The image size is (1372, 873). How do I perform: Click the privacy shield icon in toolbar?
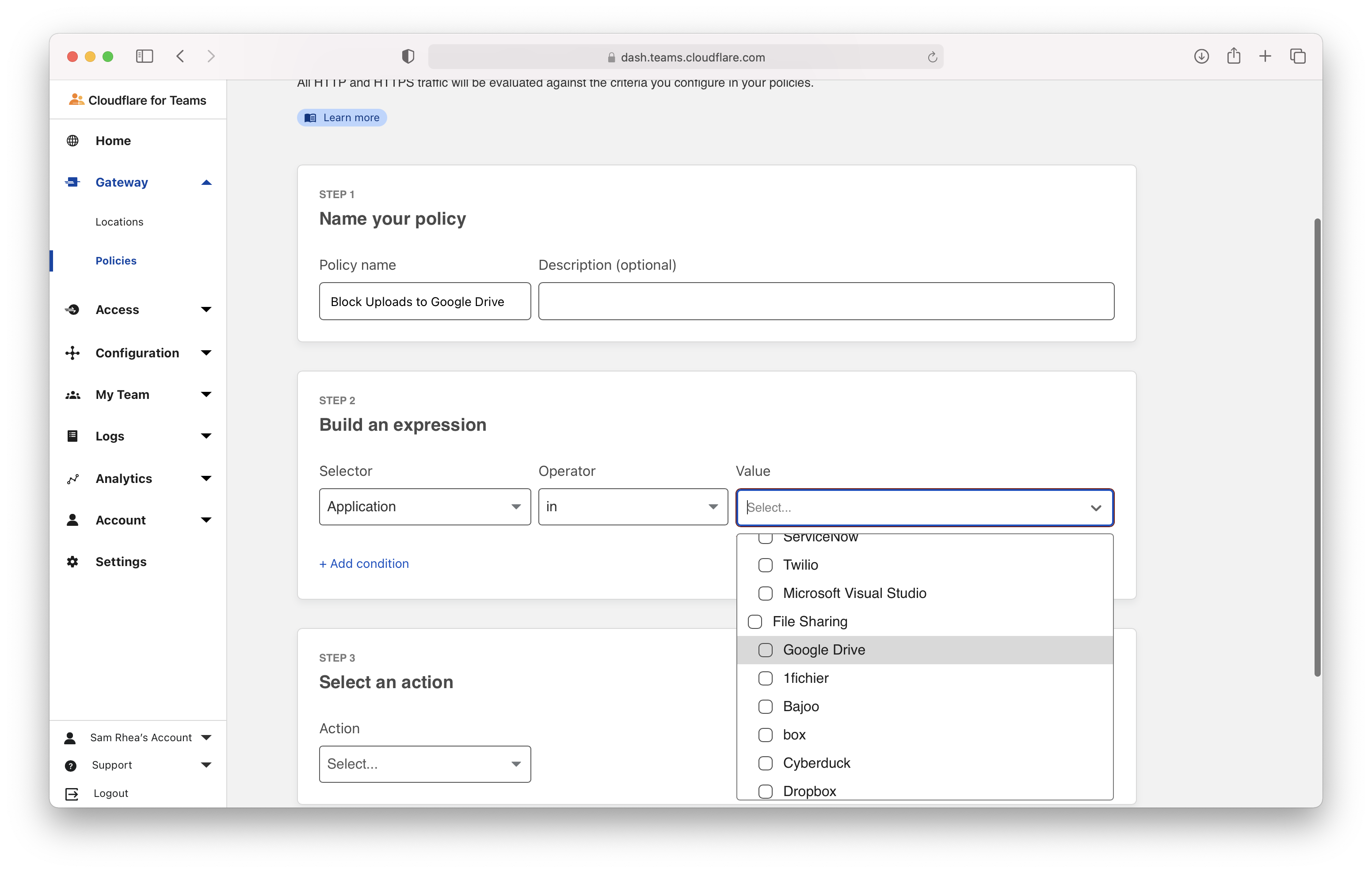(x=408, y=57)
